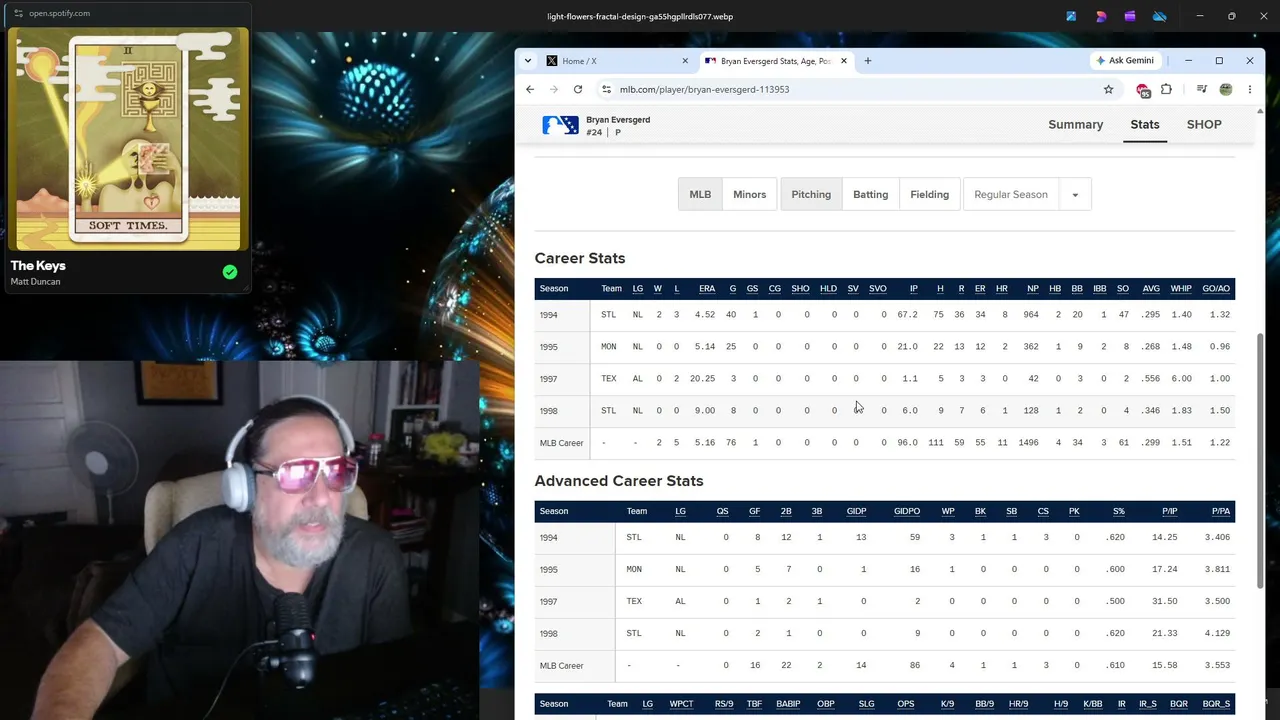Open the Summary tab on player page
Viewport: 1280px width, 720px height.
[1076, 124]
